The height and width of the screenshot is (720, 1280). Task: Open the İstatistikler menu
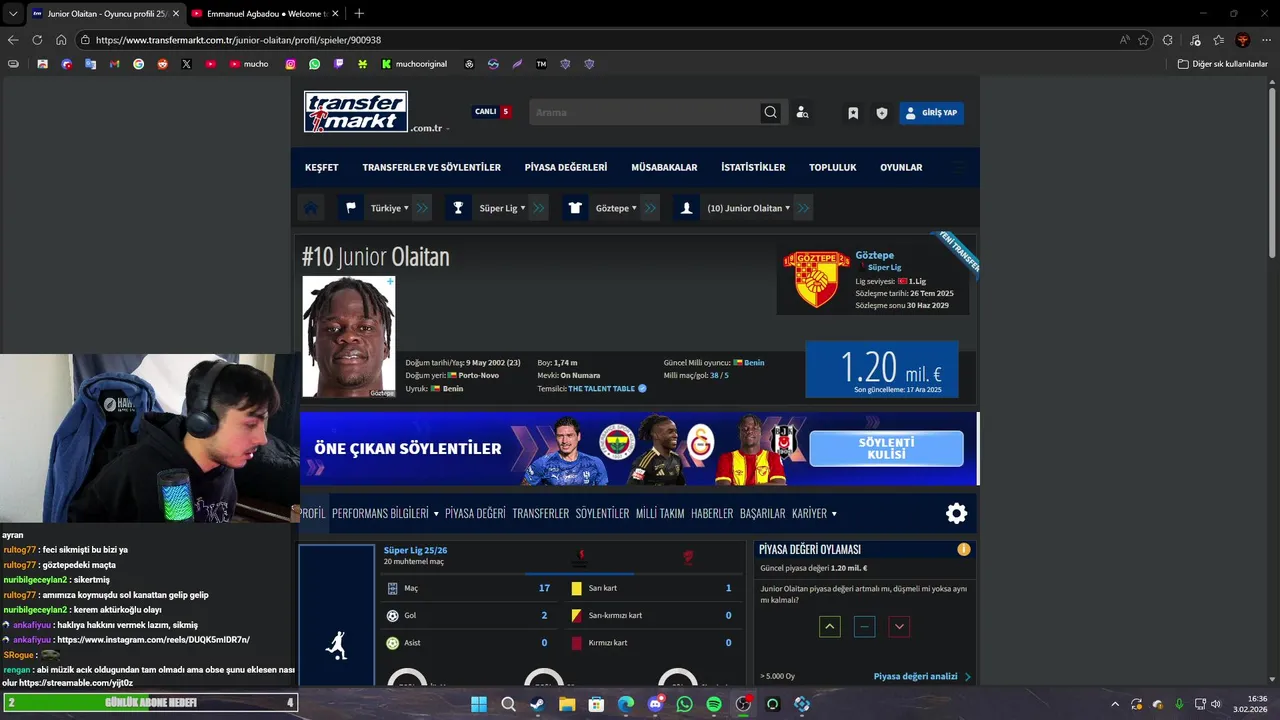tap(753, 167)
